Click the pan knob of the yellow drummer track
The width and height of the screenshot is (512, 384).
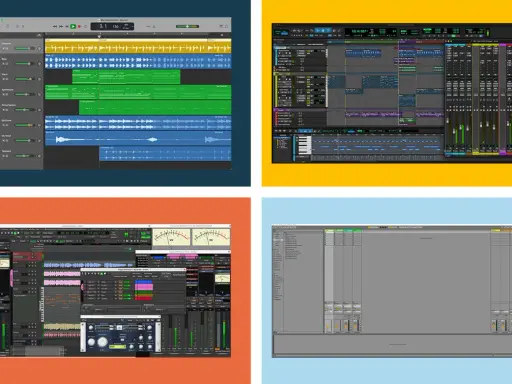point(39,48)
